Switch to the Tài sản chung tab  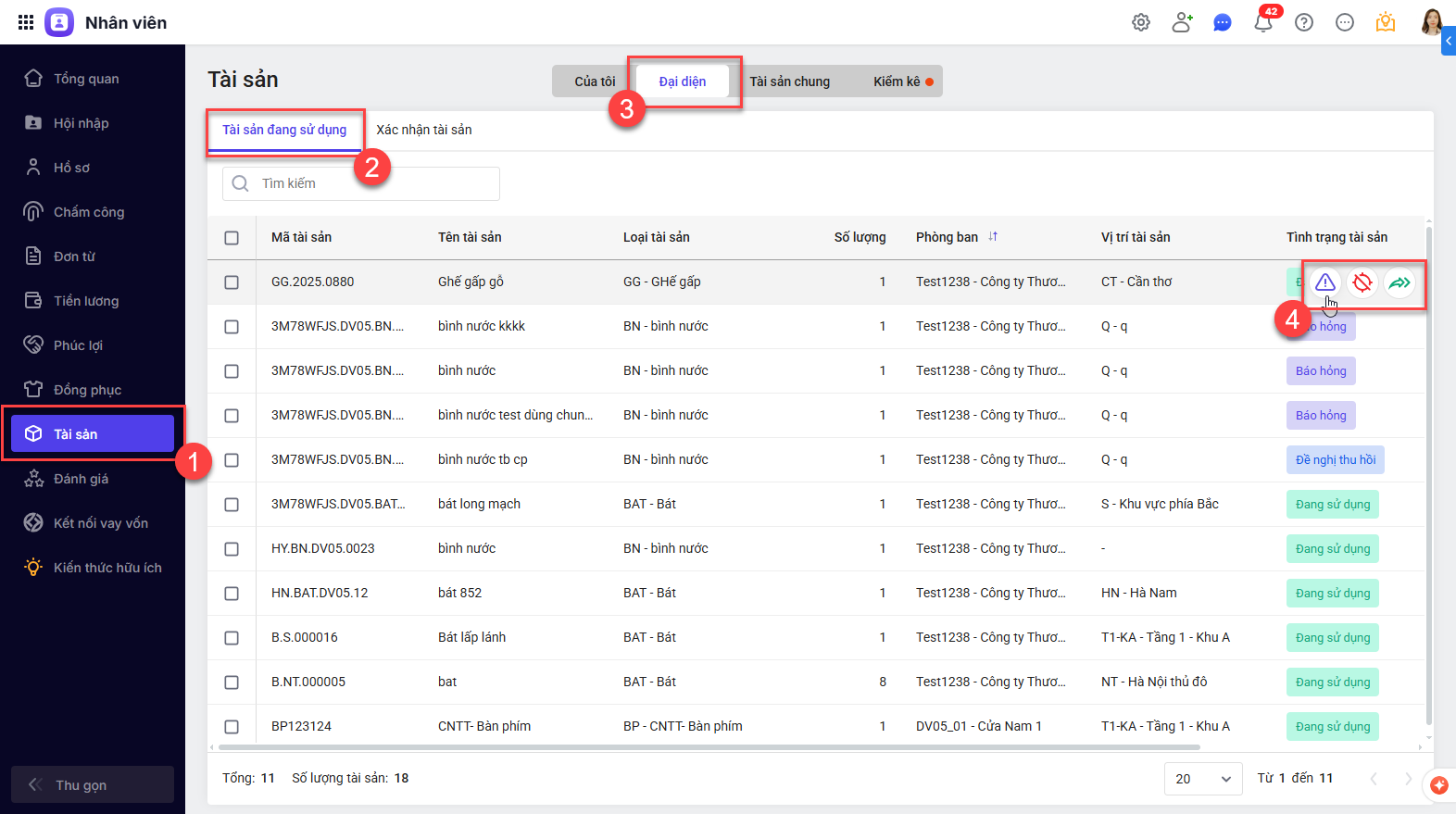789,81
